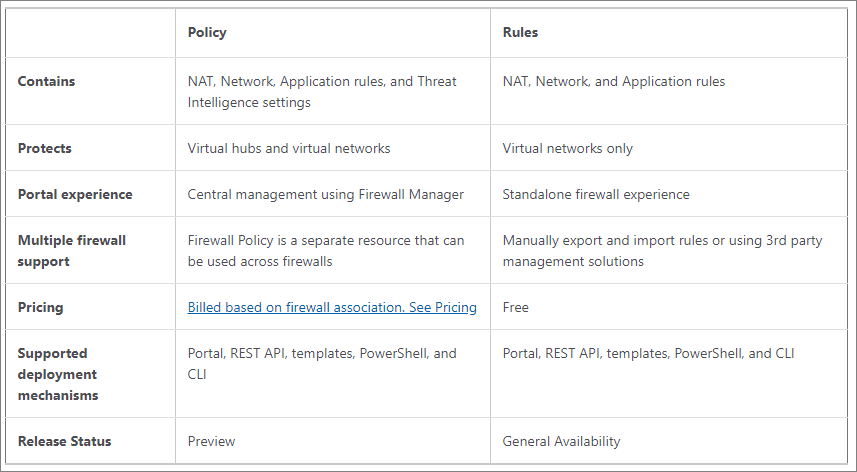The height and width of the screenshot is (472, 857).
Task: Click the Policy column header
Action: 207,32
